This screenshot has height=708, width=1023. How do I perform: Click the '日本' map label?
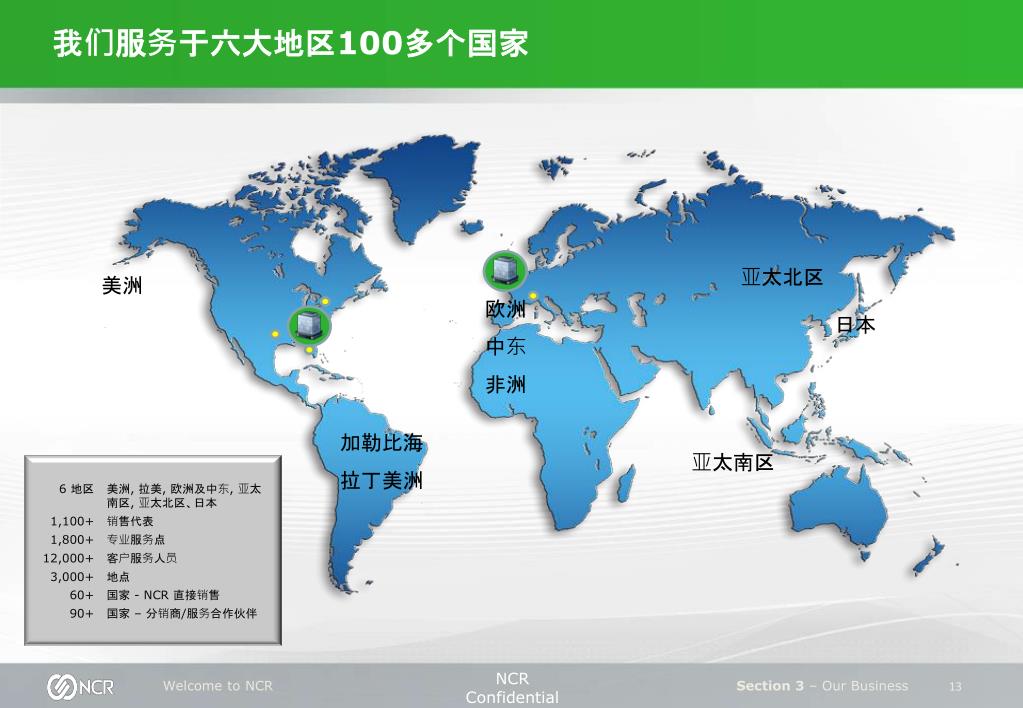point(855,324)
